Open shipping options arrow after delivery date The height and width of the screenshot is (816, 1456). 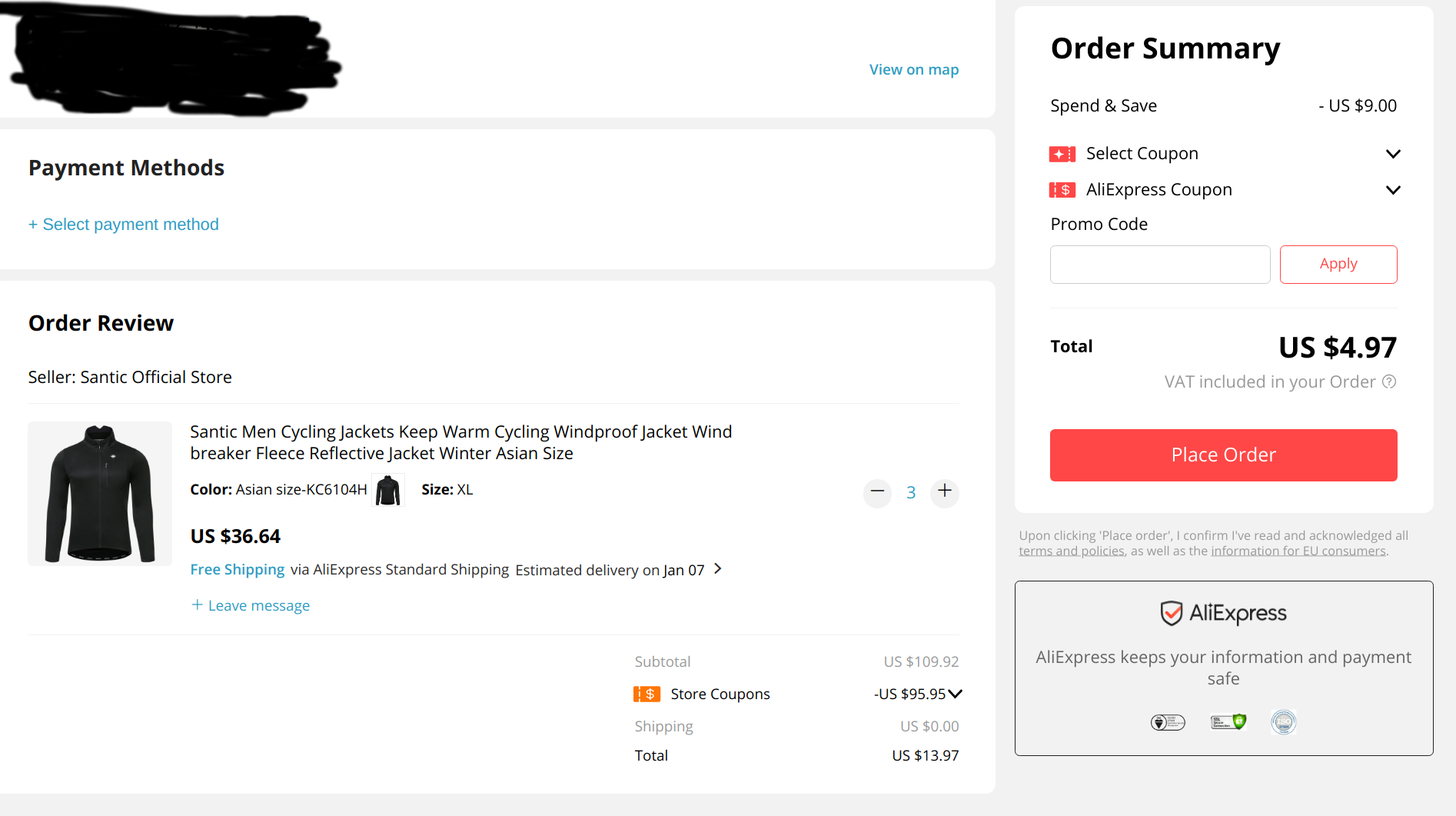coord(718,569)
